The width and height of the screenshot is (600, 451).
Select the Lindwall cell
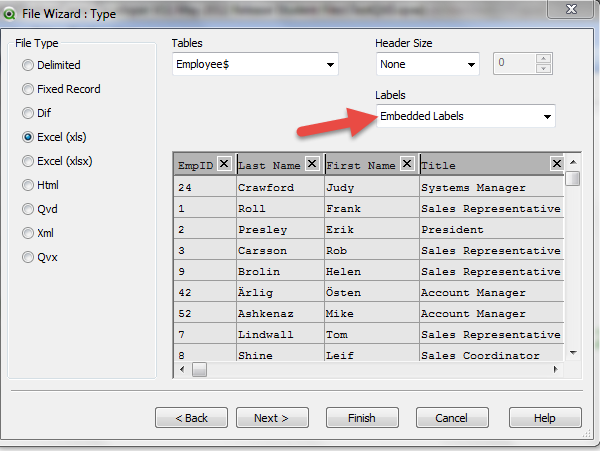[280, 334]
